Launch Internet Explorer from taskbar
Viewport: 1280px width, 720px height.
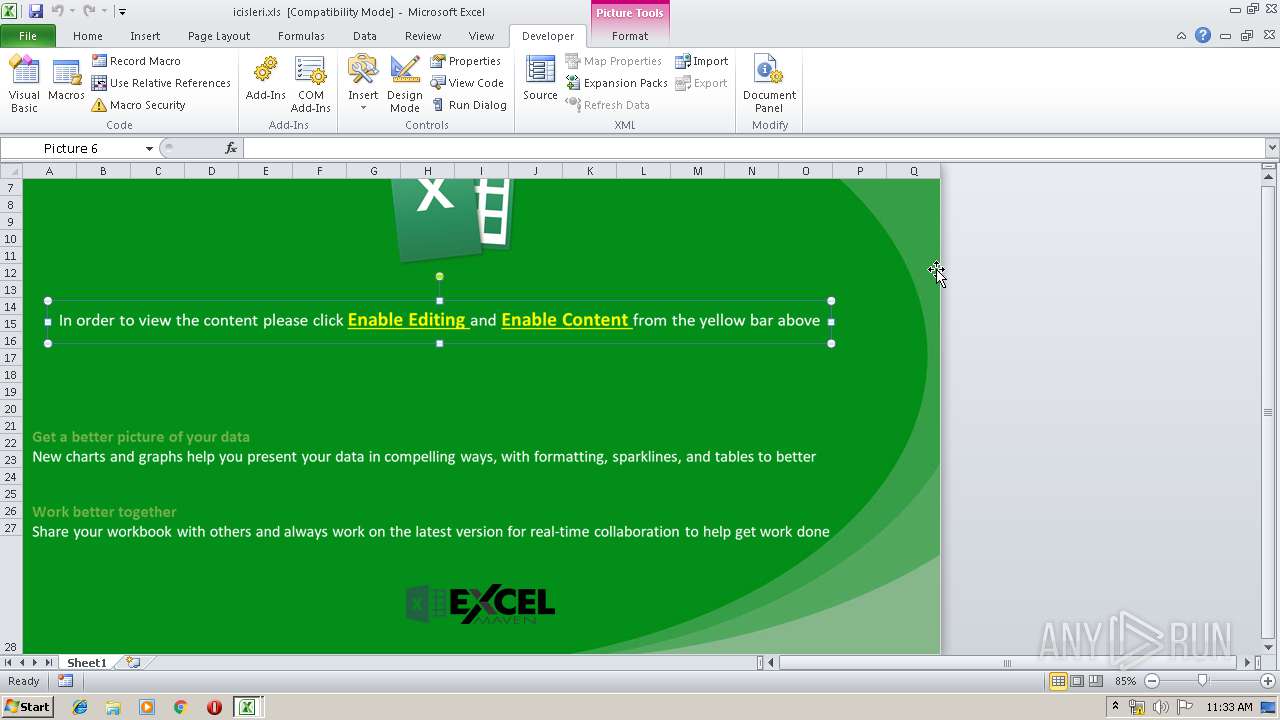tap(80, 707)
